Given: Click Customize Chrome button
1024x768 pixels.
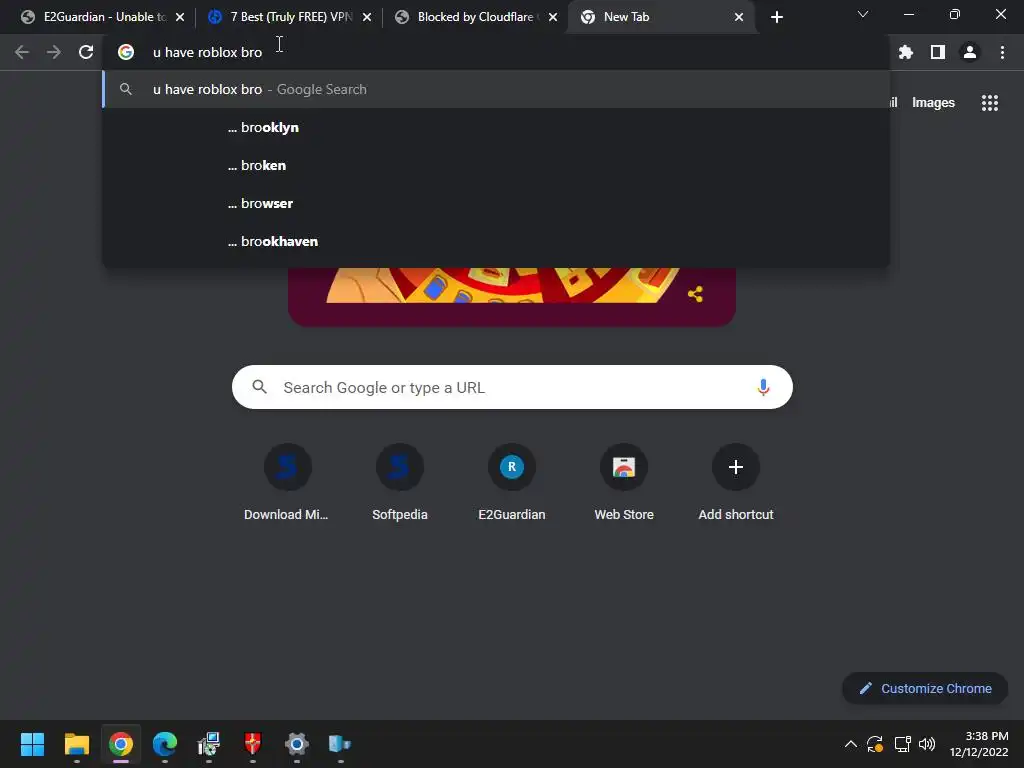Looking at the screenshot, I should click(x=925, y=688).
